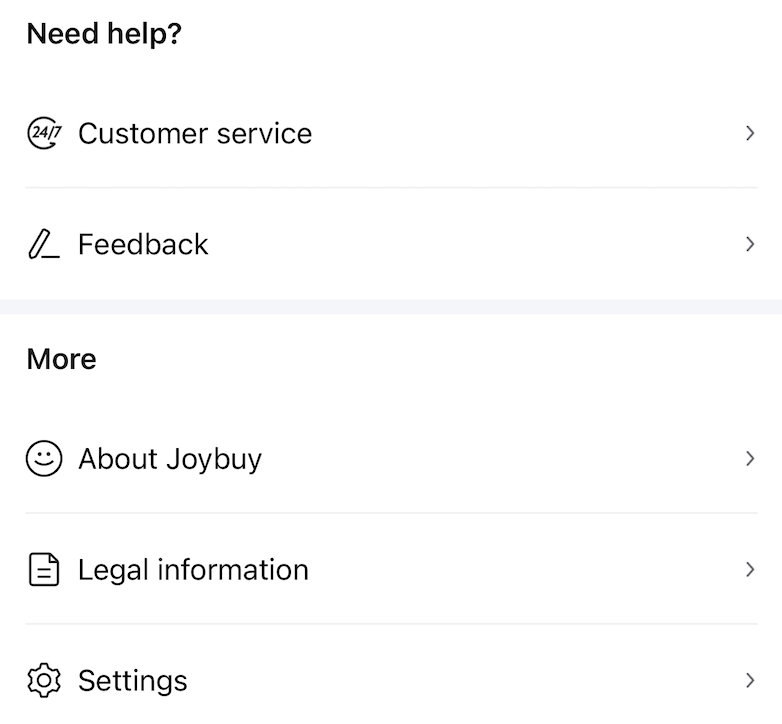782x724 pixels.
Task: Click the "Need help?" section heading
Action: [104, 34]
